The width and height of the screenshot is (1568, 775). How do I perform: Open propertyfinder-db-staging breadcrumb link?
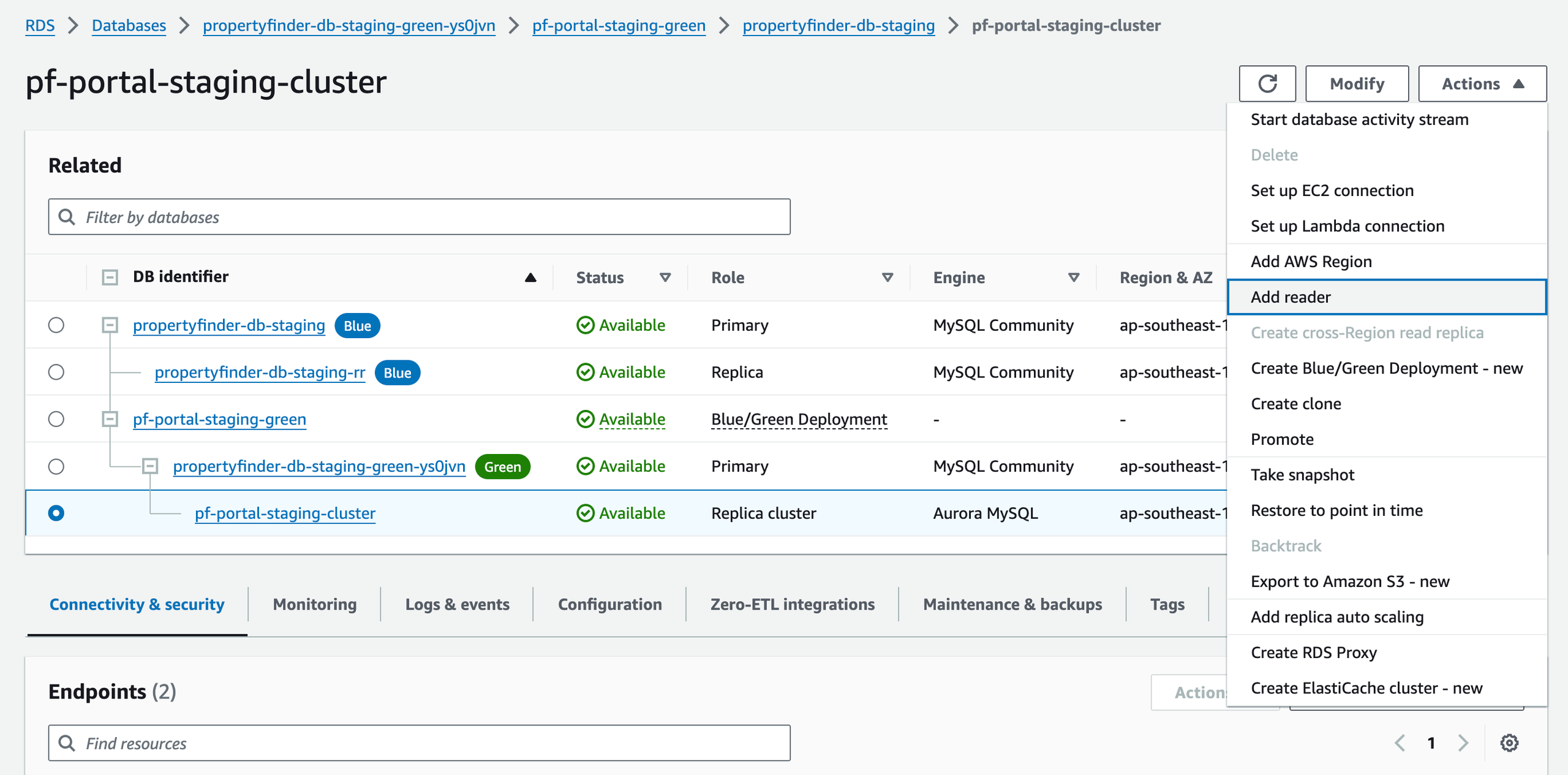click(839, 25)
